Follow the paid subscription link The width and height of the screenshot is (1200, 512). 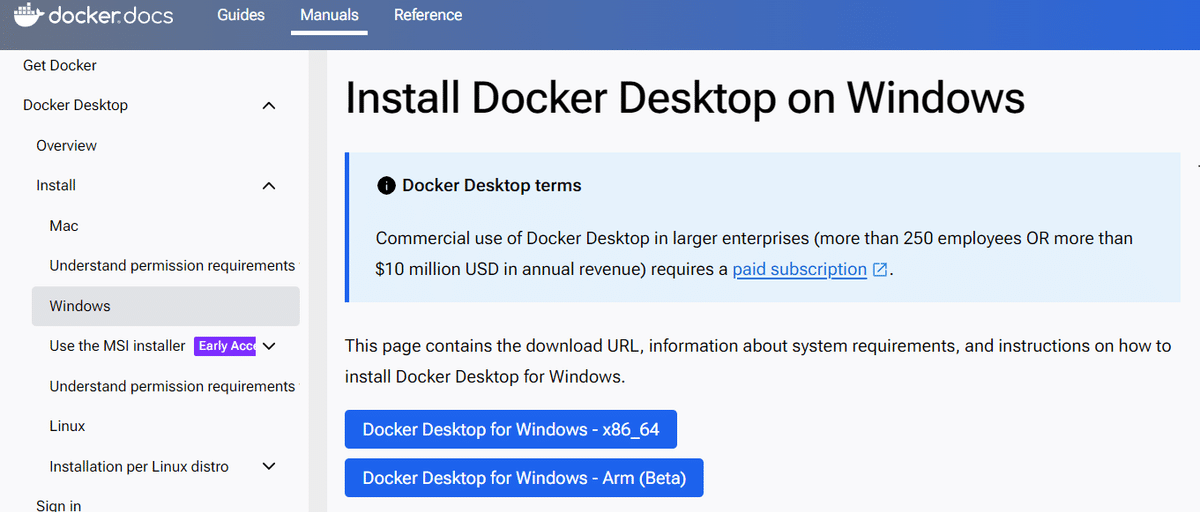[800, 269]
